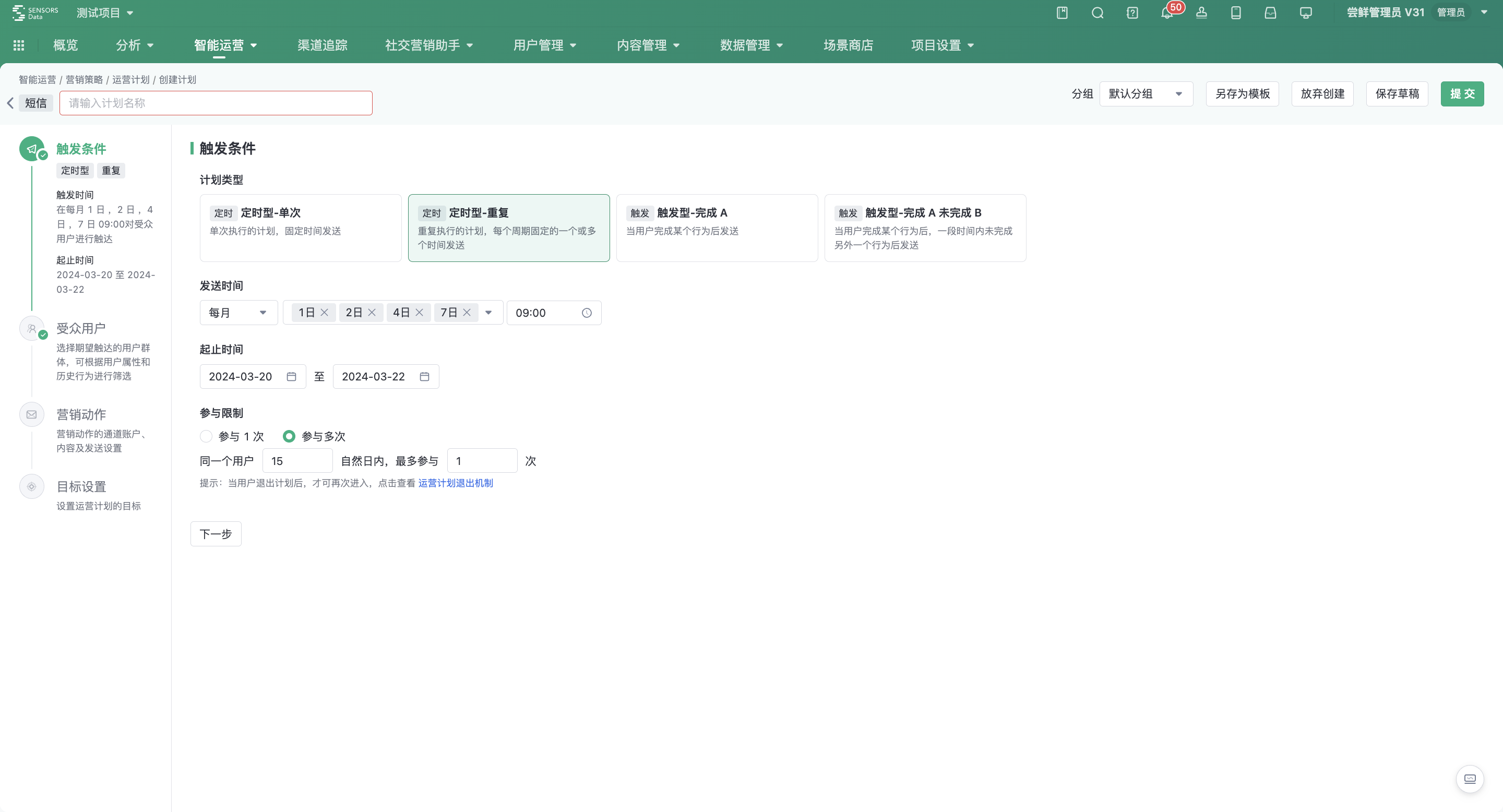1503x812 pixels.
Task: Open the 运营计划退出机制 link
Action: click(x=456, y=482)
